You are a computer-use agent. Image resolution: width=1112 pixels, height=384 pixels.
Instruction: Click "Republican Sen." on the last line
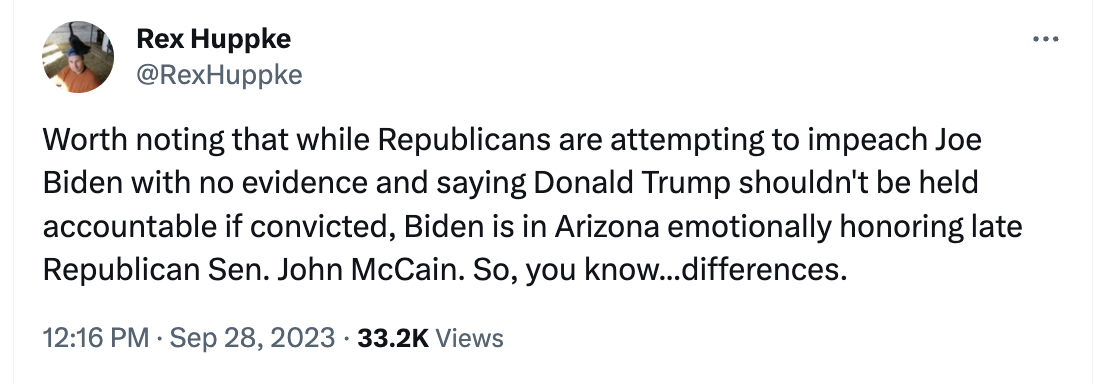pos(156,271)
